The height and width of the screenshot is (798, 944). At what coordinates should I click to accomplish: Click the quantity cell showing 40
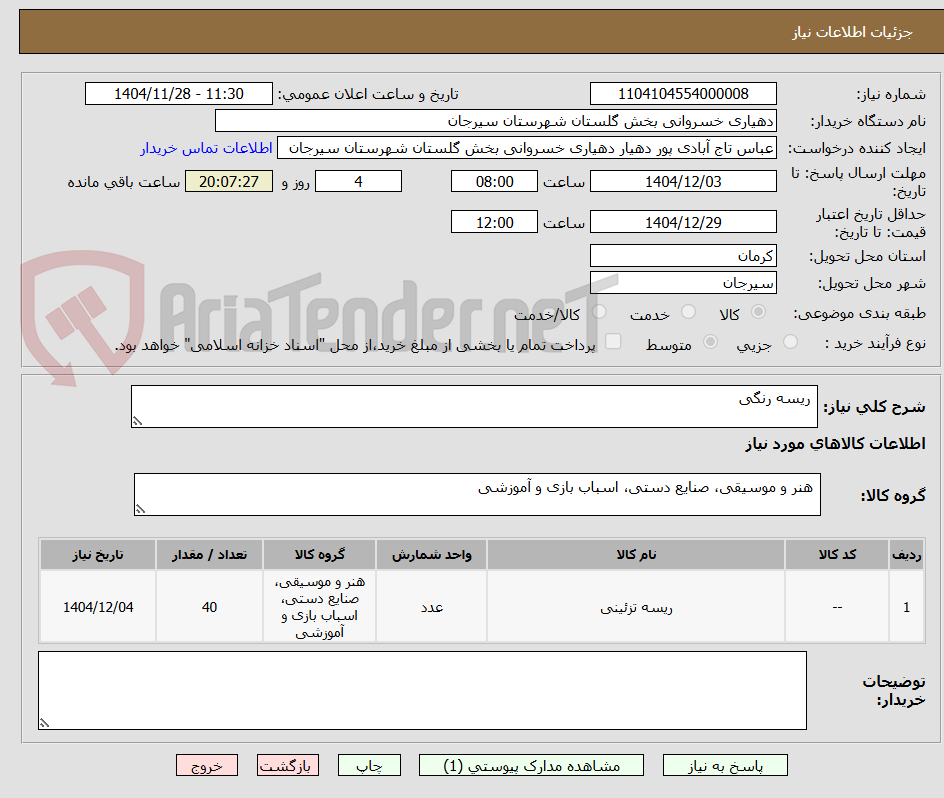tap(210, 607)
